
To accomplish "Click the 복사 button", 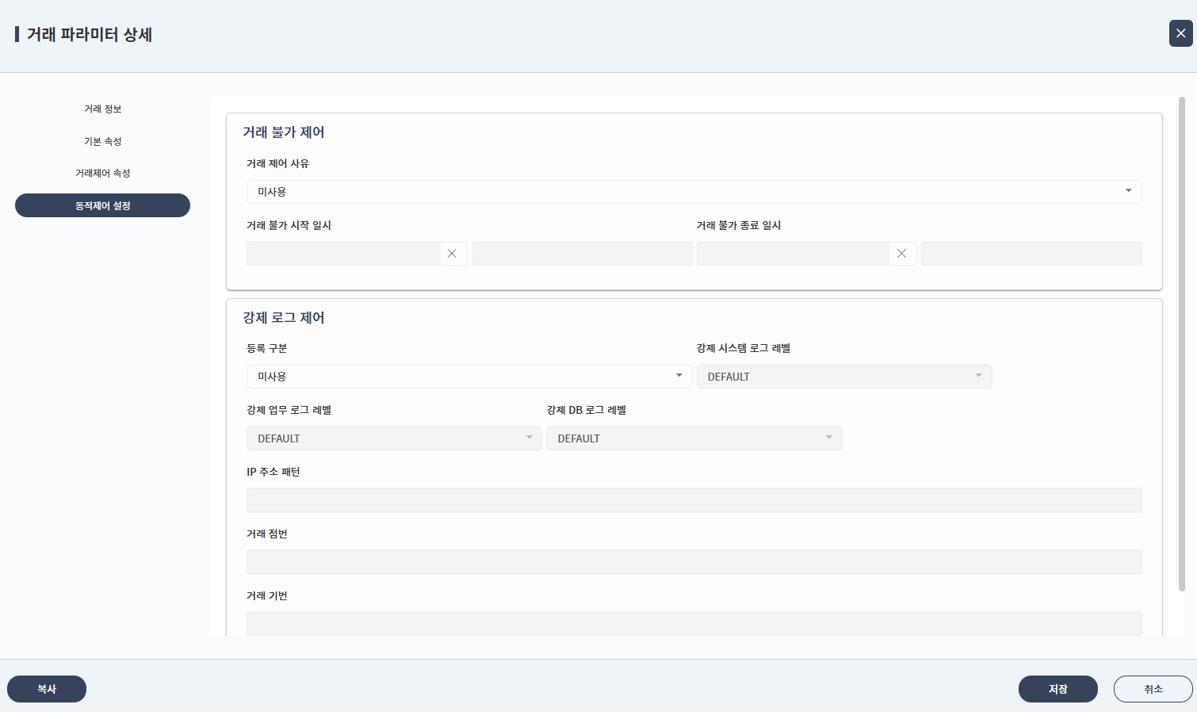I will click(x=47, y=689).
